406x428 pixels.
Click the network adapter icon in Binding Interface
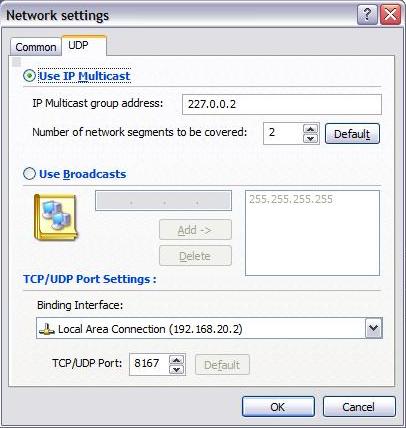(x=47, y=330)
